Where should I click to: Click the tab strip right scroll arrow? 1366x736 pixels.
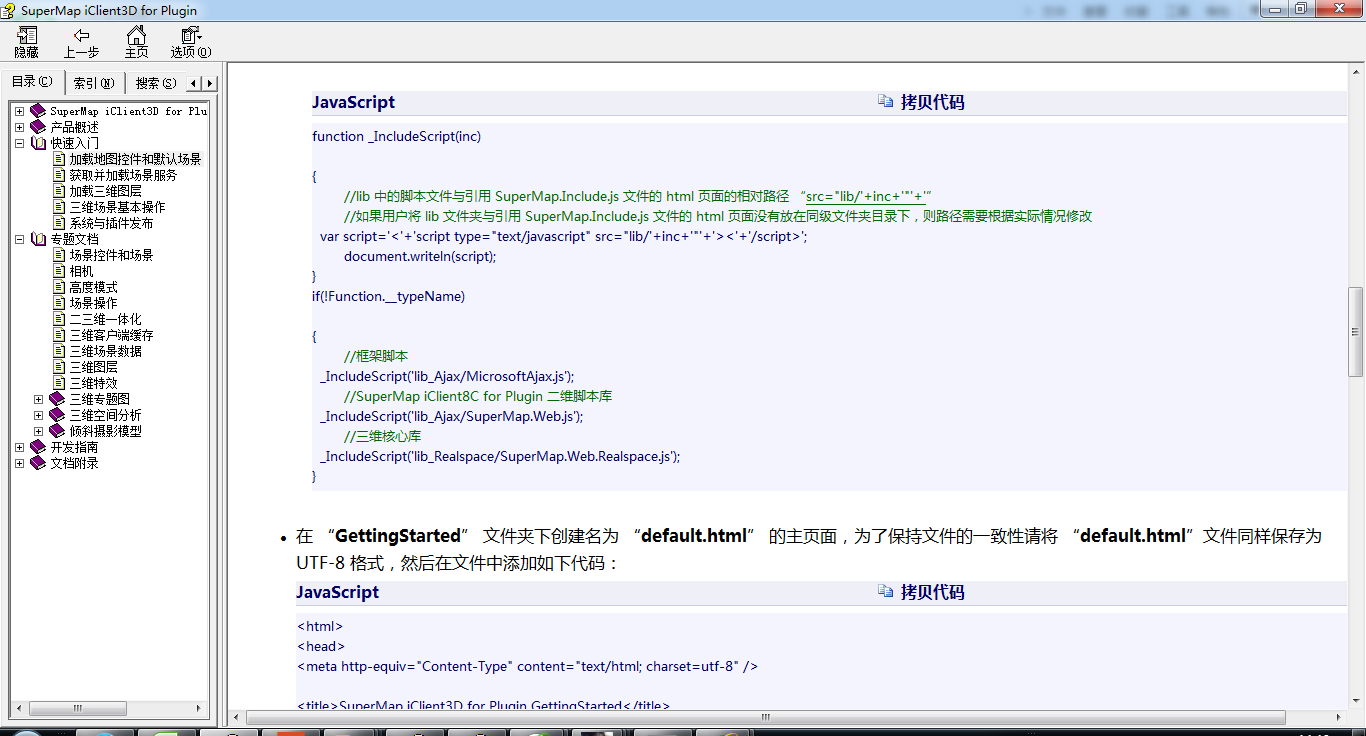click(210, 83)
